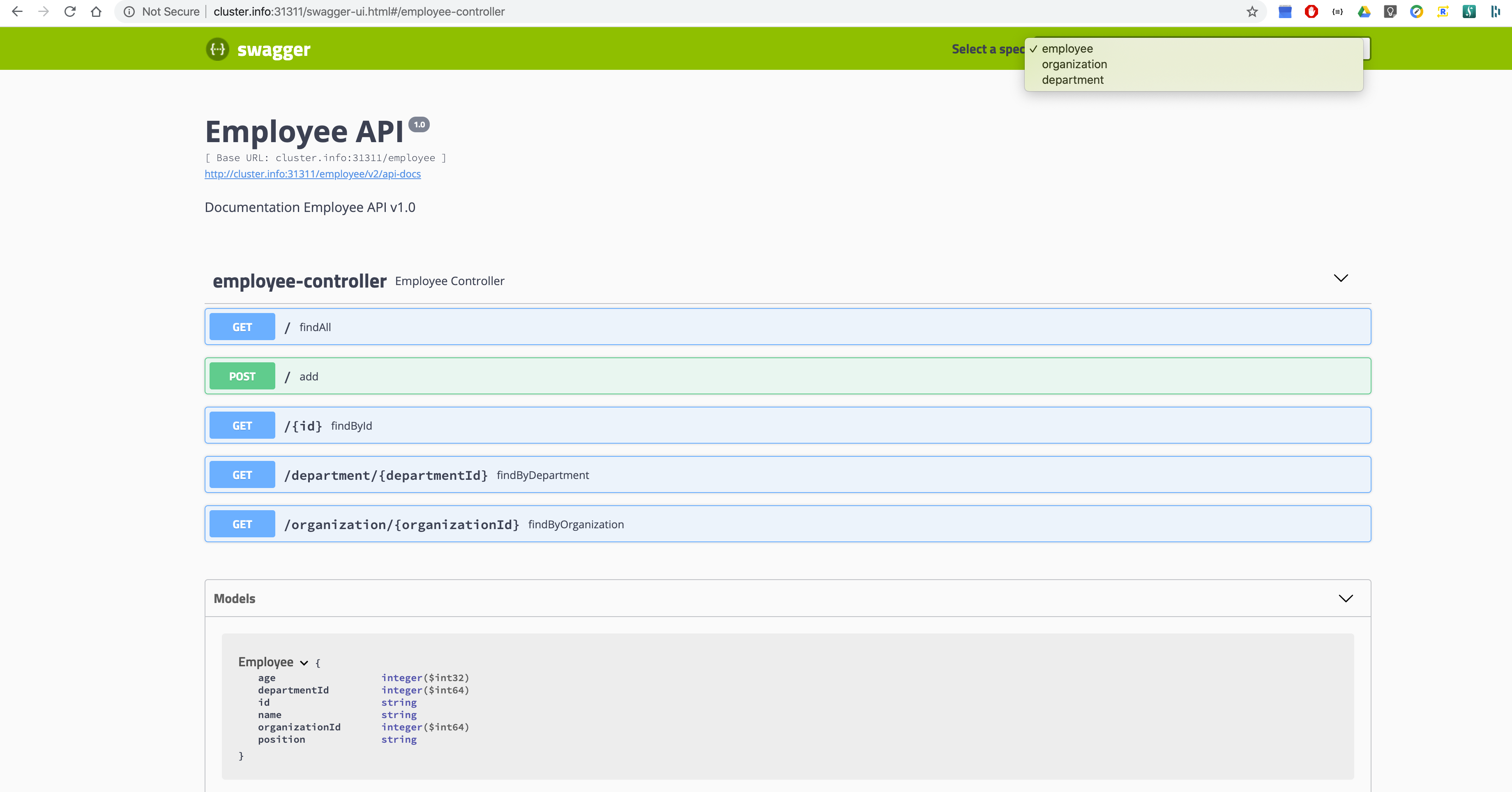Click the bookmark star in address bar
The width and height of the screenshot is (1512, 792).
tap(1252, 12)
